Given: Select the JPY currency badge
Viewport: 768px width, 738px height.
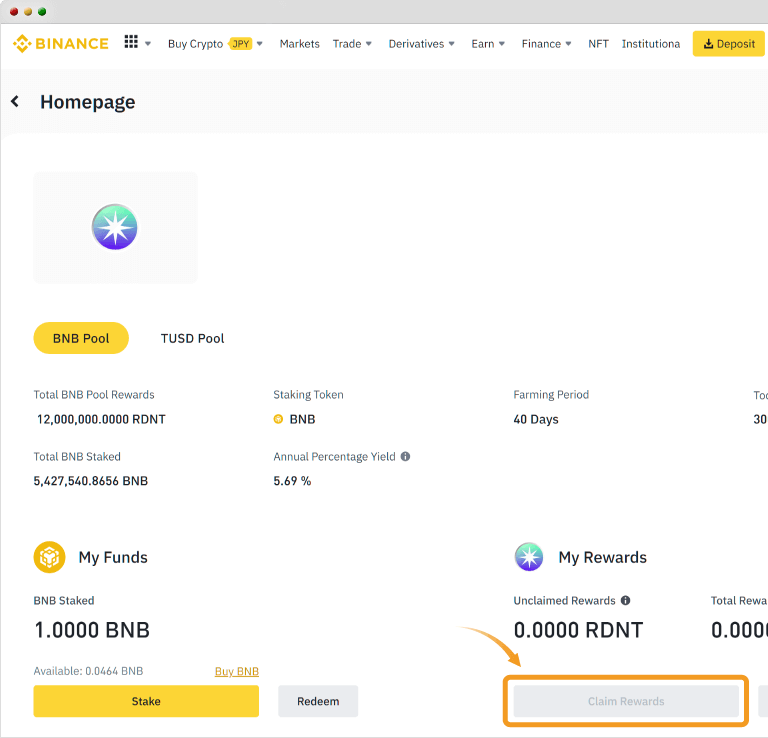Looking at the screenshot, I should click(240, 44).
